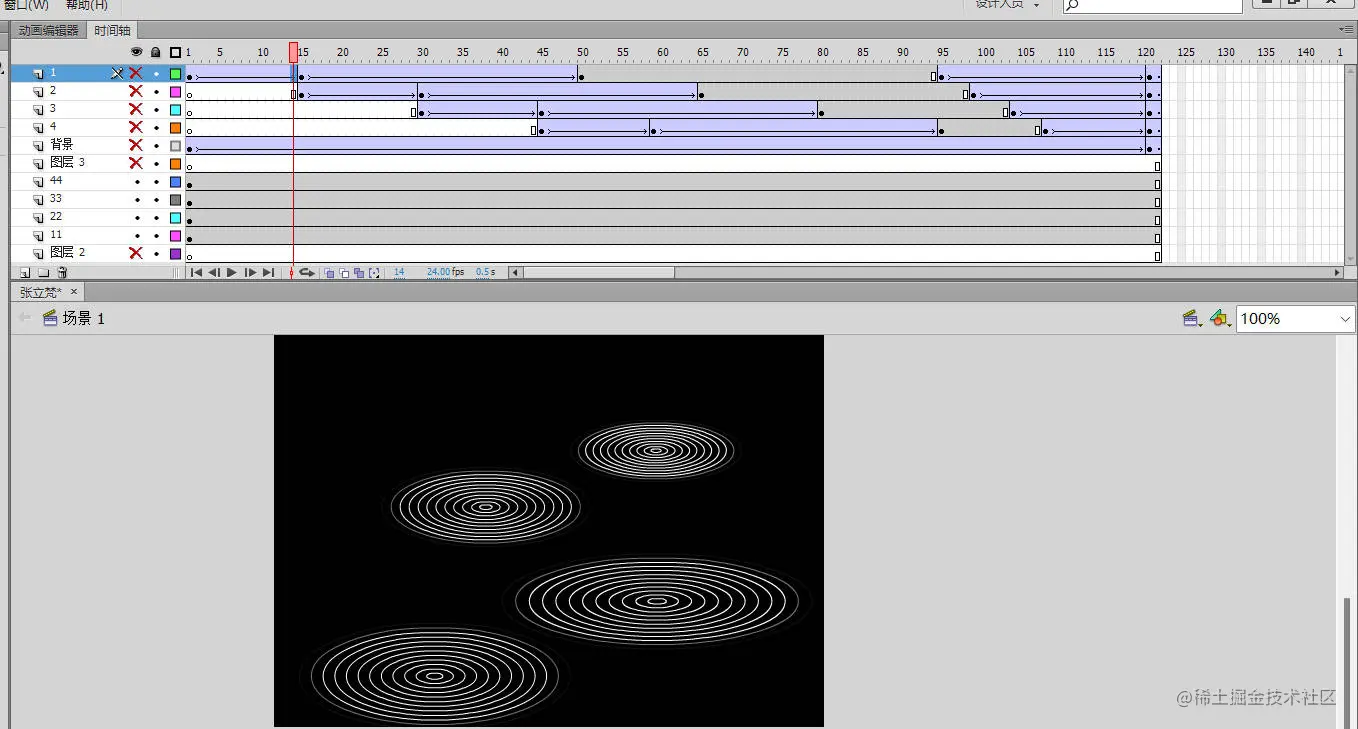Image resolution: width=1358 pixels, height=729 pixels.
Task: Show the hidden 背景 layer
Action: pyautogui.click(x=136, y=145)
